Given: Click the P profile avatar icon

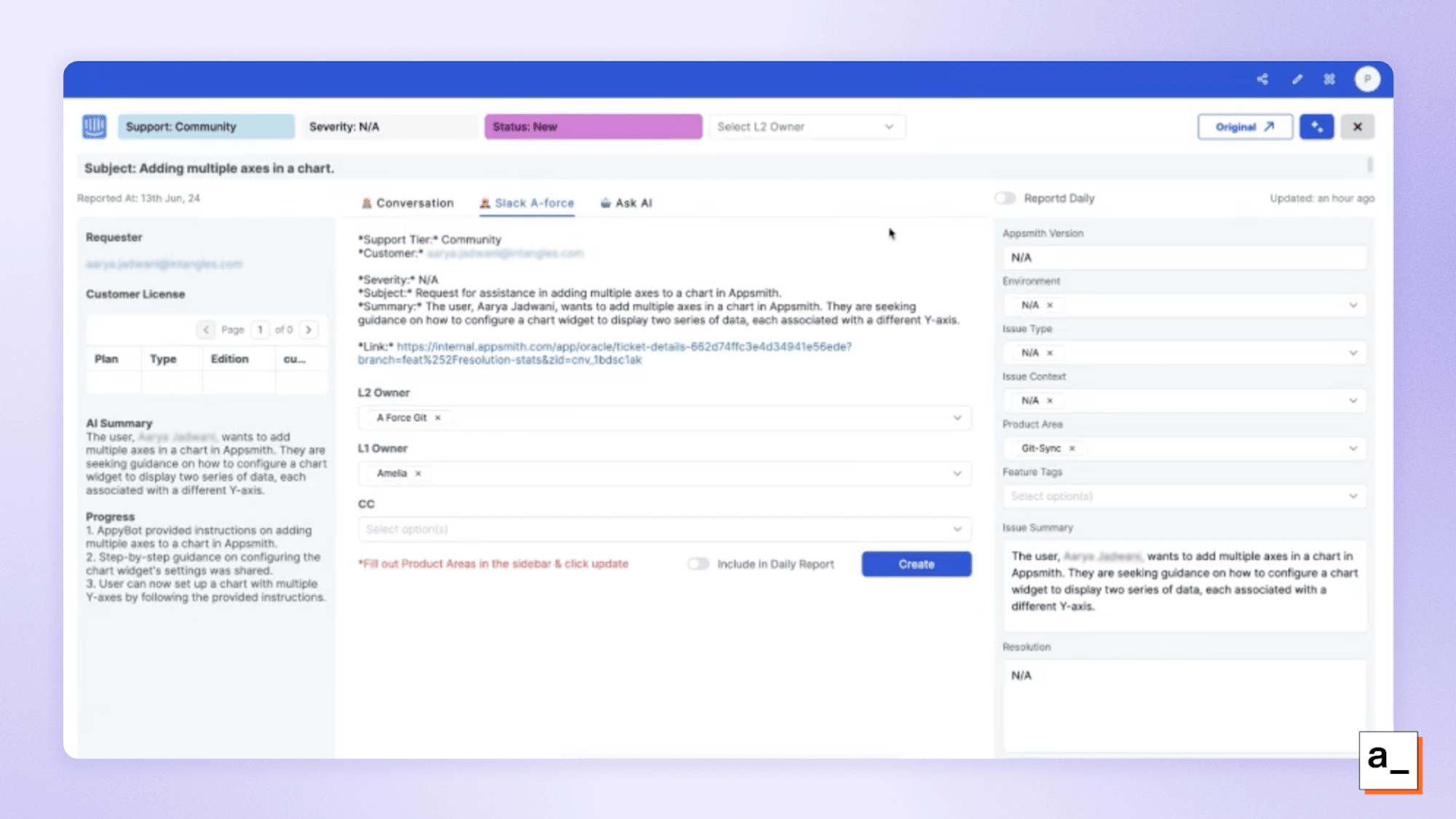Looking at the screenshot, I should pos(1367,79).
